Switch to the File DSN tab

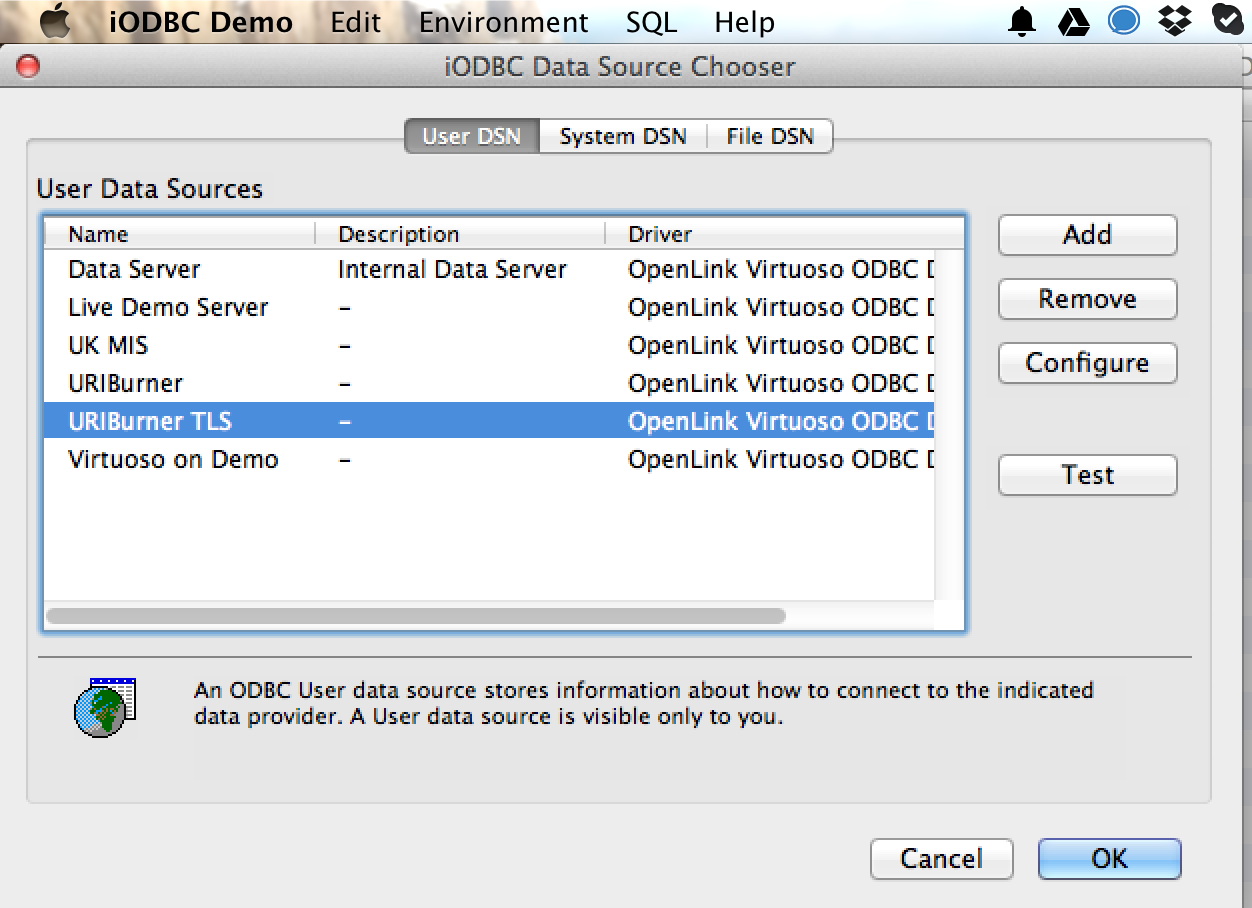770,136
